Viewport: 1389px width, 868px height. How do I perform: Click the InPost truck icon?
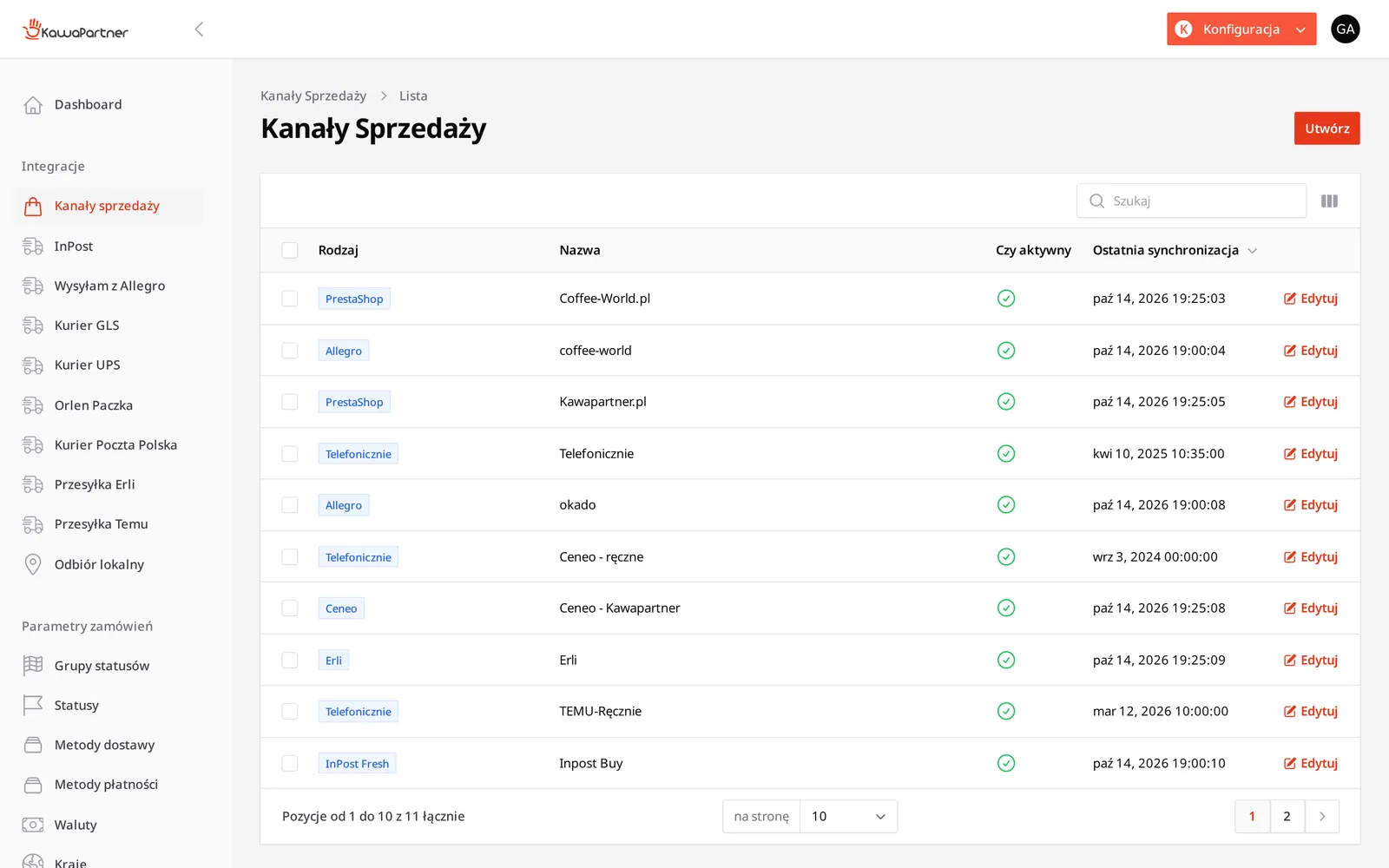point(33,247)
